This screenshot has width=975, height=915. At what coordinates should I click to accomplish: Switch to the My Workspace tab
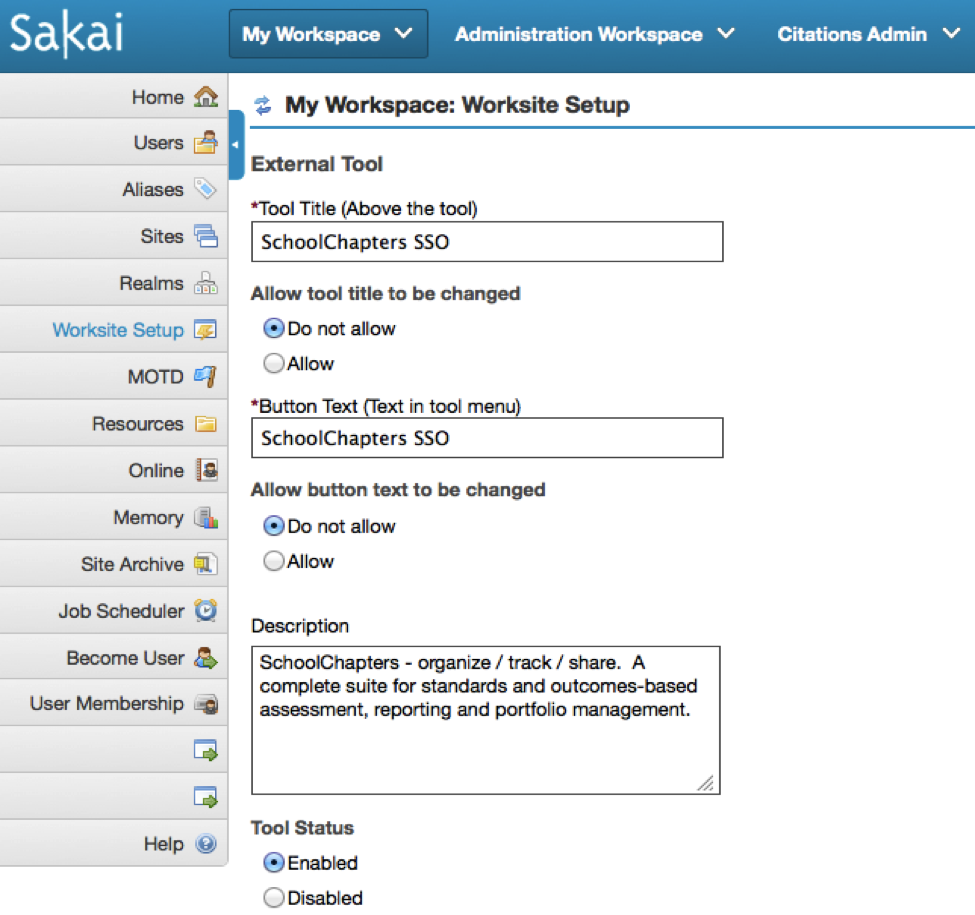tap(328, 34)
